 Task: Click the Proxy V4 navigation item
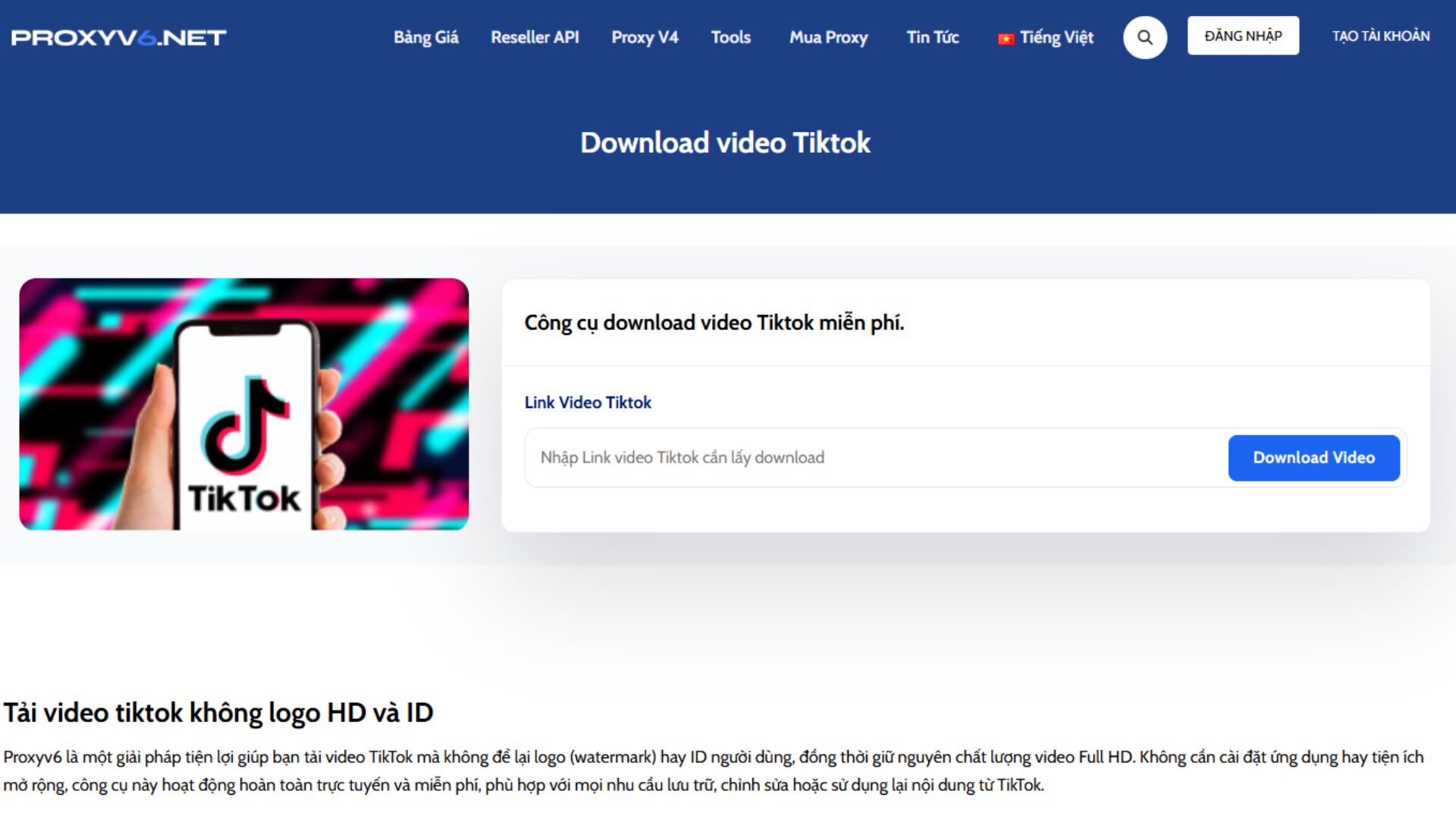tap(644, 37)
